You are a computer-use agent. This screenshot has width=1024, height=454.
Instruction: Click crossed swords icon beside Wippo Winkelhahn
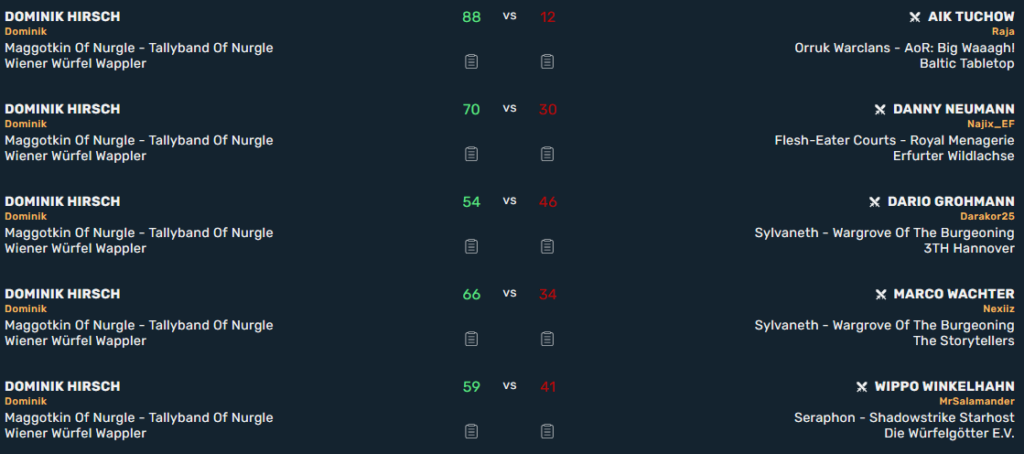pyautogui.click(x=861, y=387)
